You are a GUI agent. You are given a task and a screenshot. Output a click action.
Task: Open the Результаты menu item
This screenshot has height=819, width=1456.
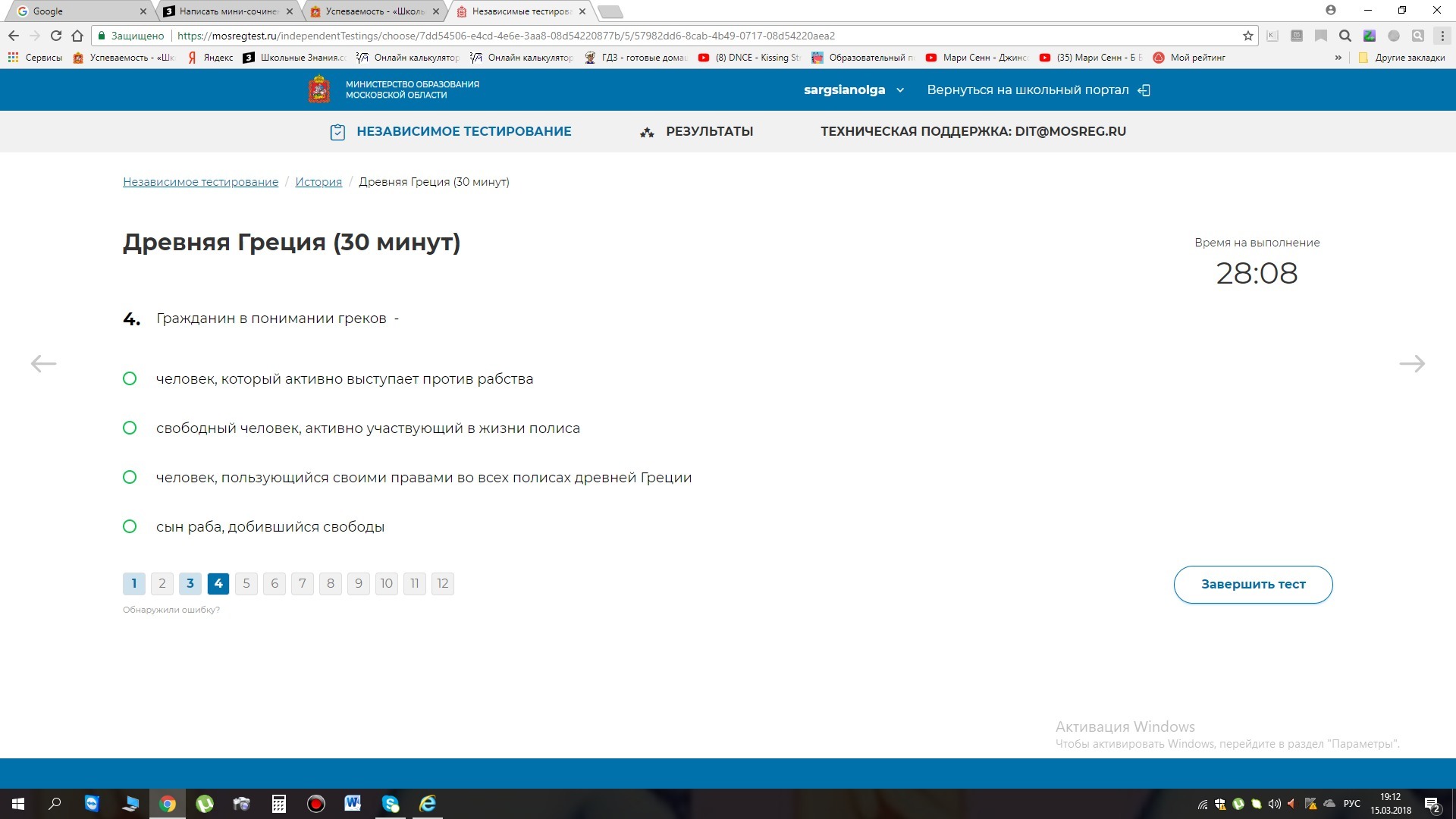pyautogui.click(x=709, y=132)
